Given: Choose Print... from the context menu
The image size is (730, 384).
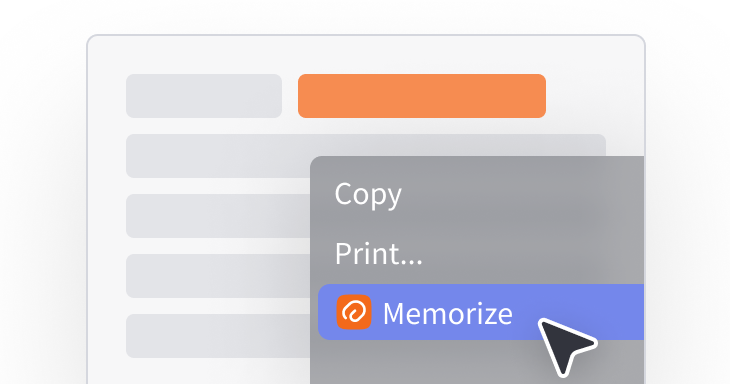Looking at the screenshot, I should click(379, 254).
